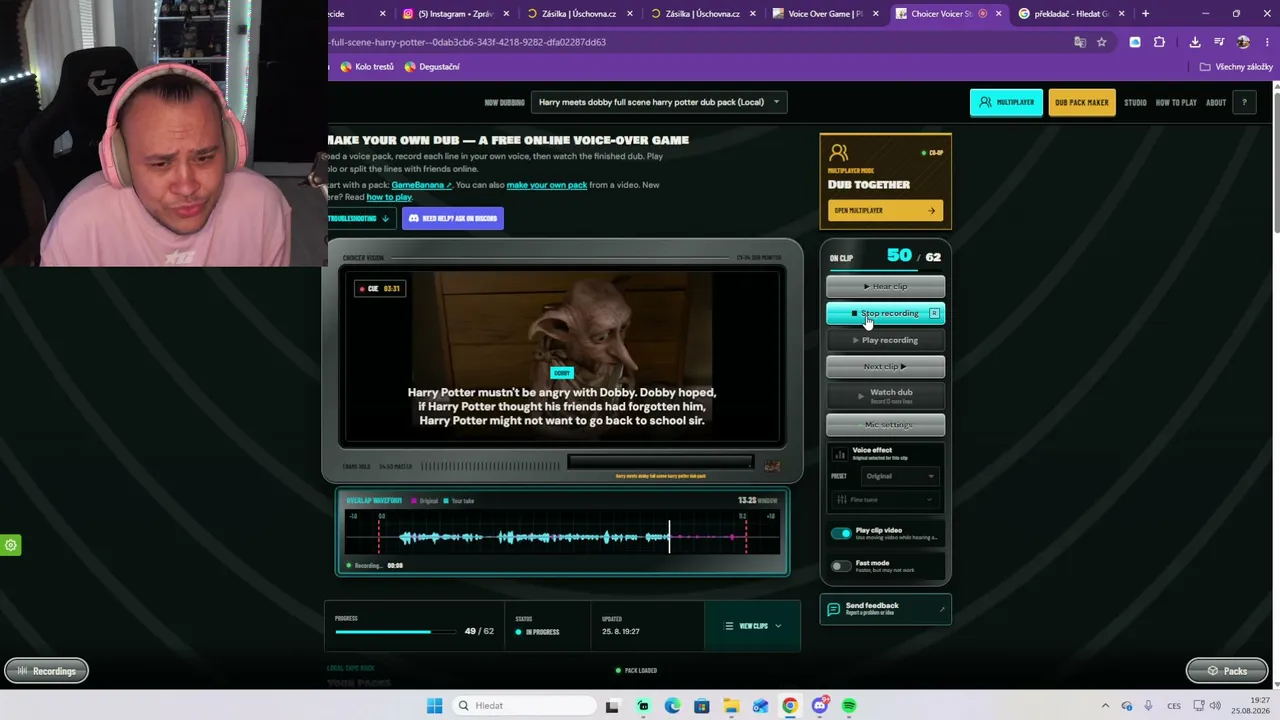Open the Recordings panel button

(x=46, y=671)
